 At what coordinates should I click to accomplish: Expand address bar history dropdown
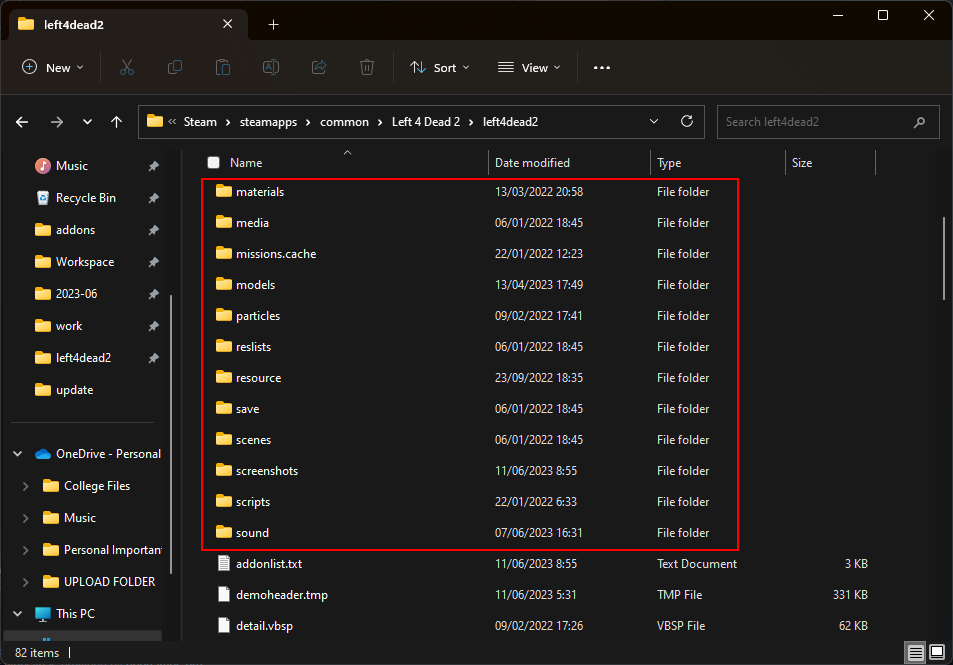654,122
